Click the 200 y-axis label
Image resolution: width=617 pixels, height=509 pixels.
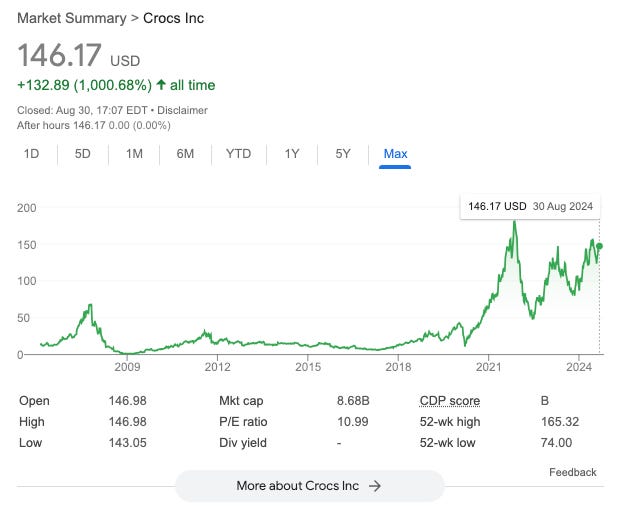pyautogui.click(x=26, y=208)
